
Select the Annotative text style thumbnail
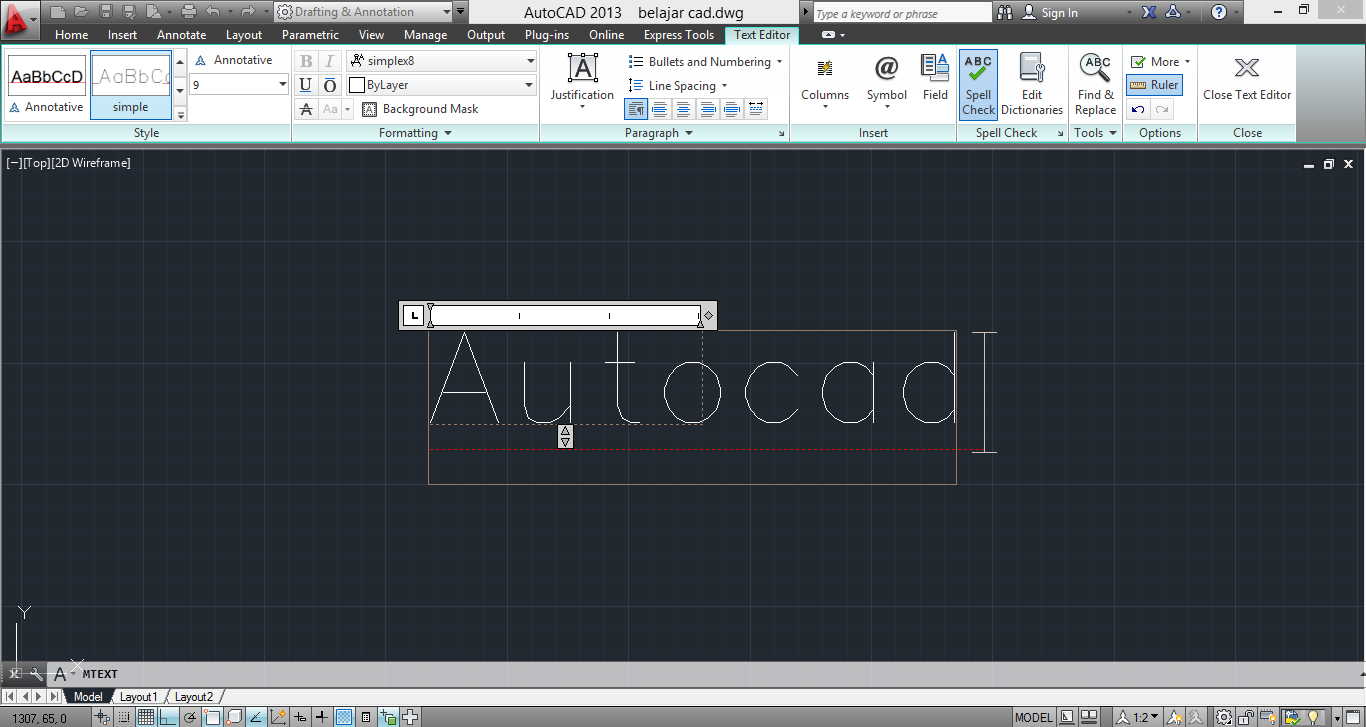(x=47, y=86)
